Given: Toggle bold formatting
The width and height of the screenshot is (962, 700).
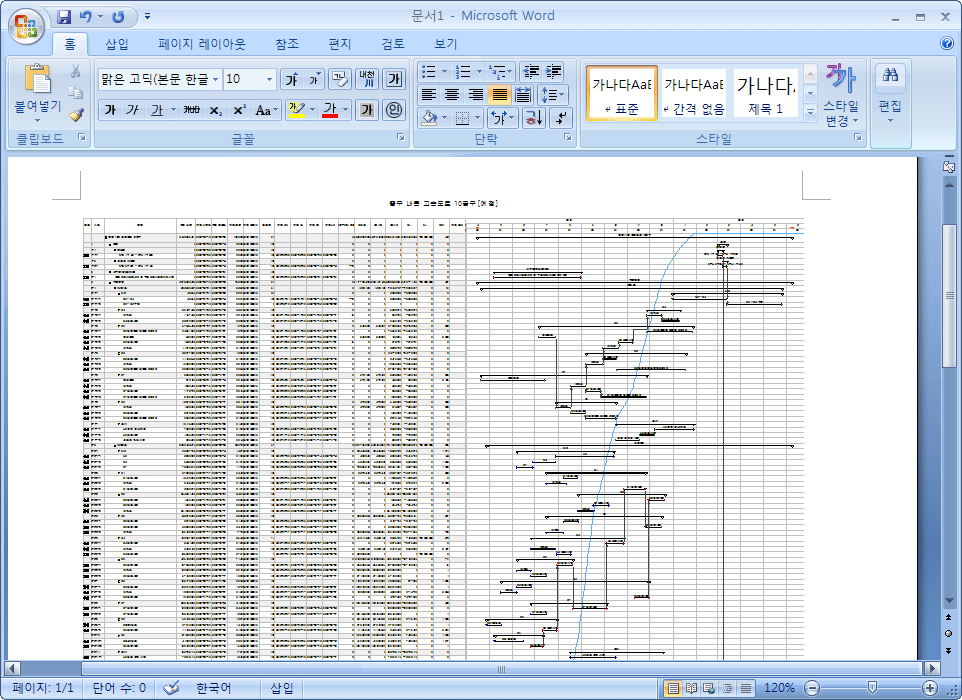Looking at the screenshot, I should (109, 110).
